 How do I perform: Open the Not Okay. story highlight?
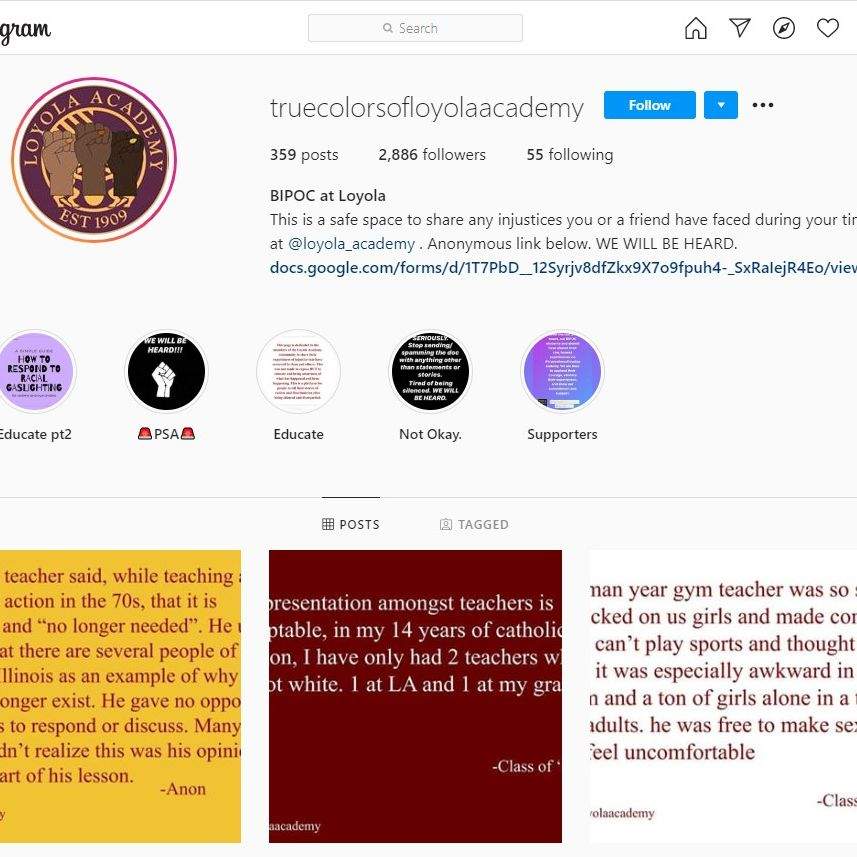coord(430,372)
